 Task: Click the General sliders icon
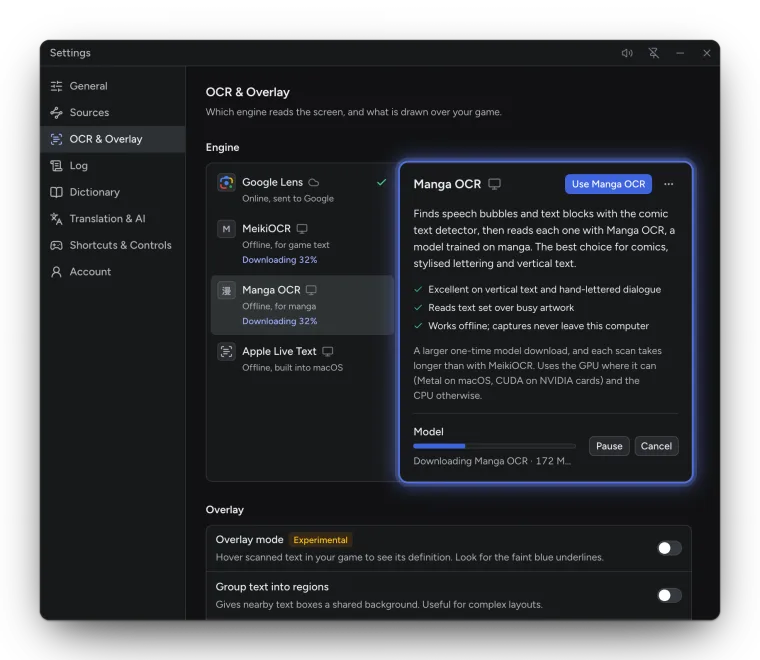pyautogui.click(x=56, y=86)
